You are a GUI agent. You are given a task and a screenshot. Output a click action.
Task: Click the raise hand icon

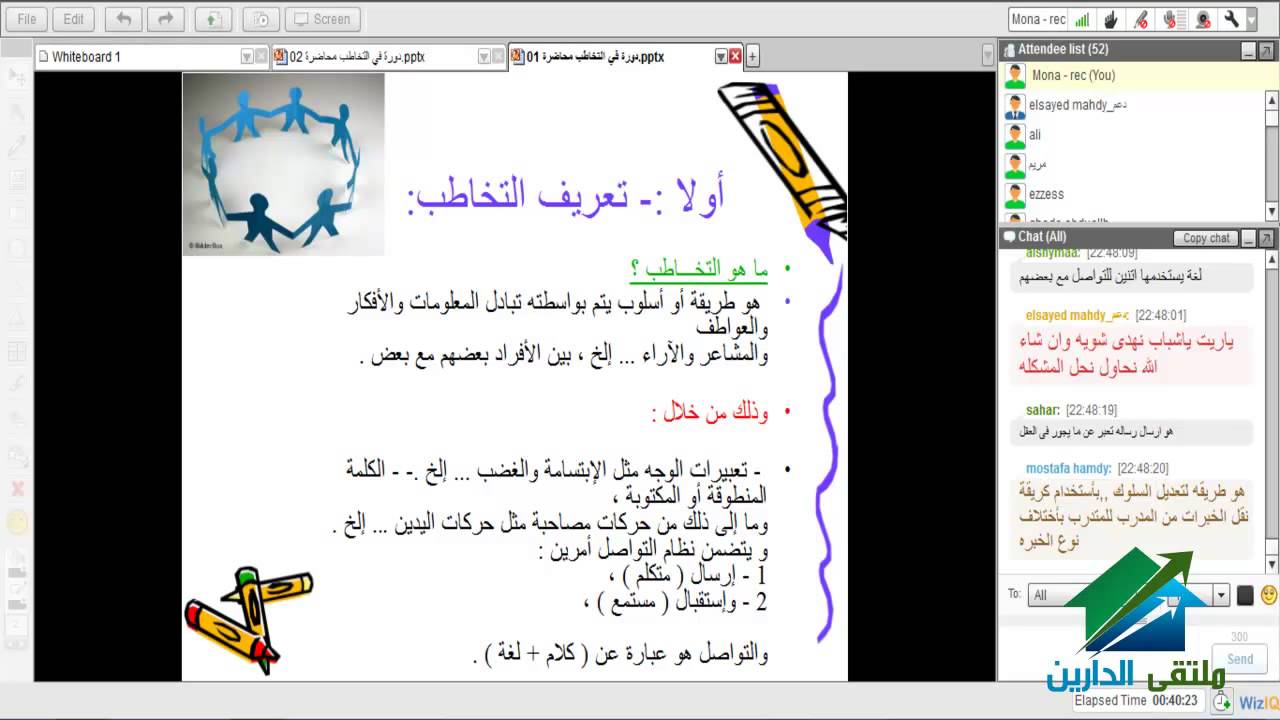point(1110,19)
